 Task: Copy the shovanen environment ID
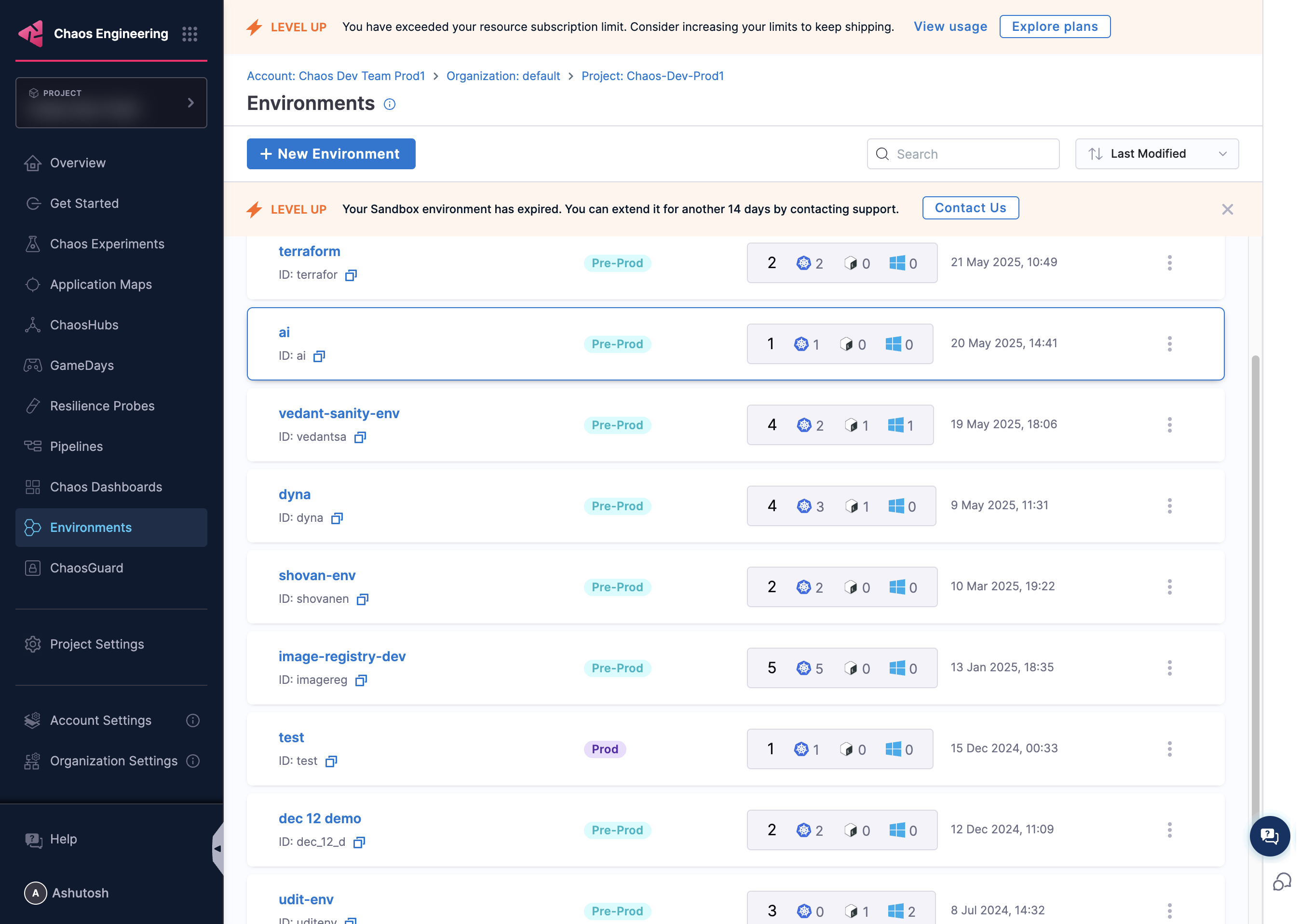pos(362,599)
